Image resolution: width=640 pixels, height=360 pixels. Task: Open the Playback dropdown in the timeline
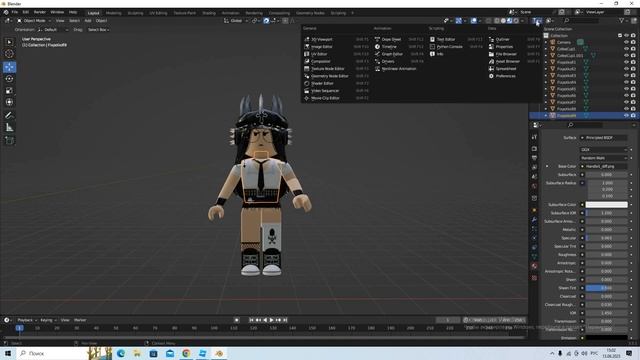27,320
